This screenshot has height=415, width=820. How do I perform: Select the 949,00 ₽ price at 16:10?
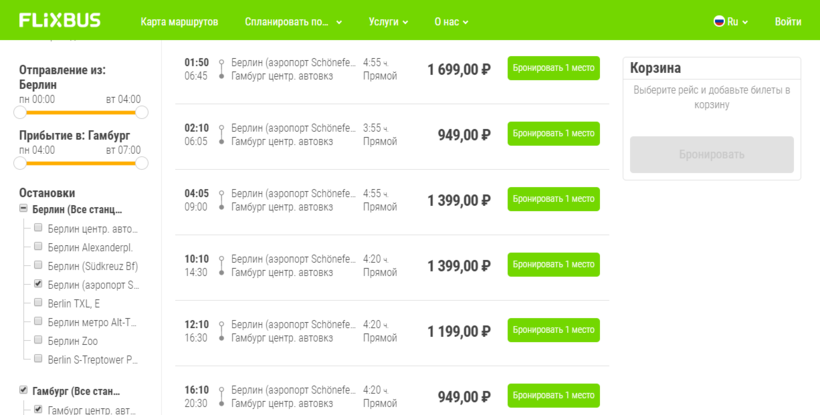464,397
